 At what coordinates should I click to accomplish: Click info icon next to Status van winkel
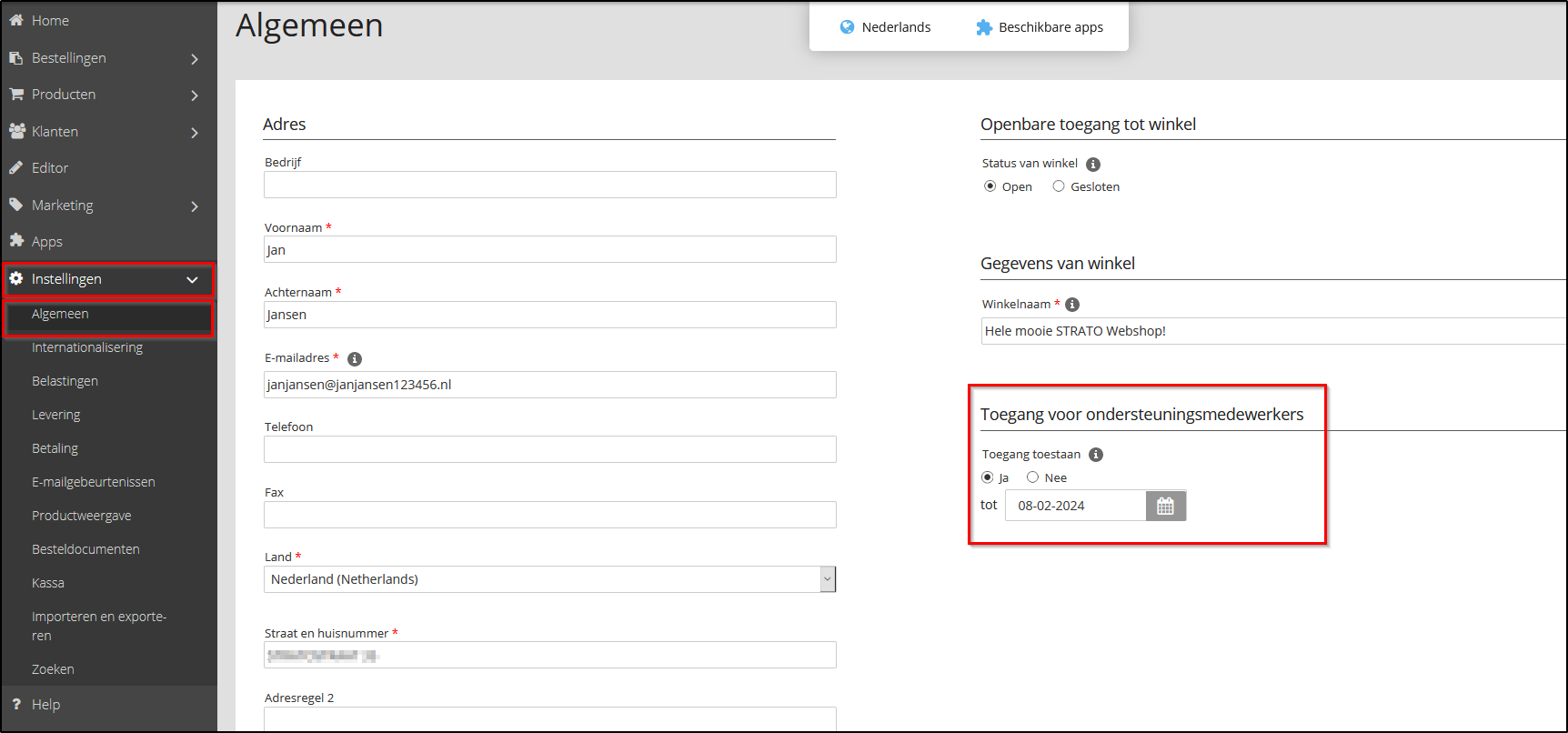point(1093,165)
